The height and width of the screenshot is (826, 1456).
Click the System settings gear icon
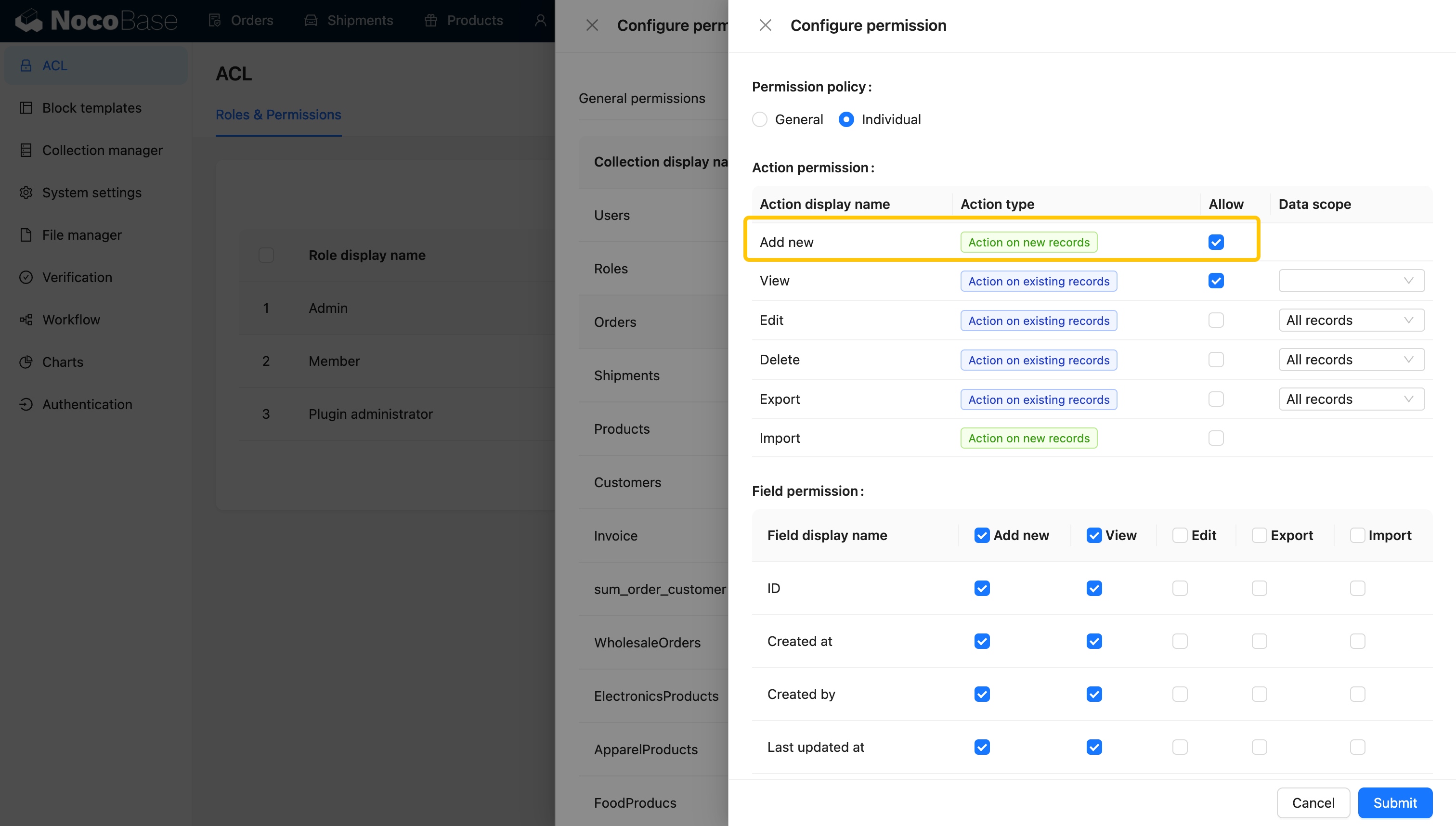click(x=26, y=193)
